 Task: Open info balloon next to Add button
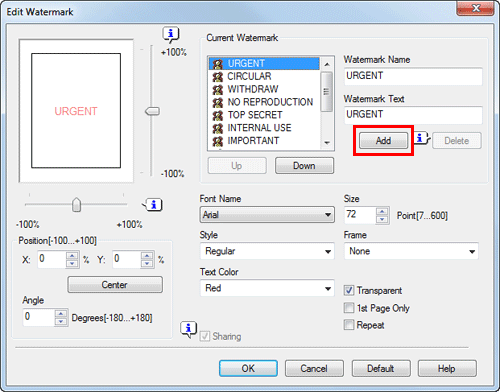pos(422,137)
